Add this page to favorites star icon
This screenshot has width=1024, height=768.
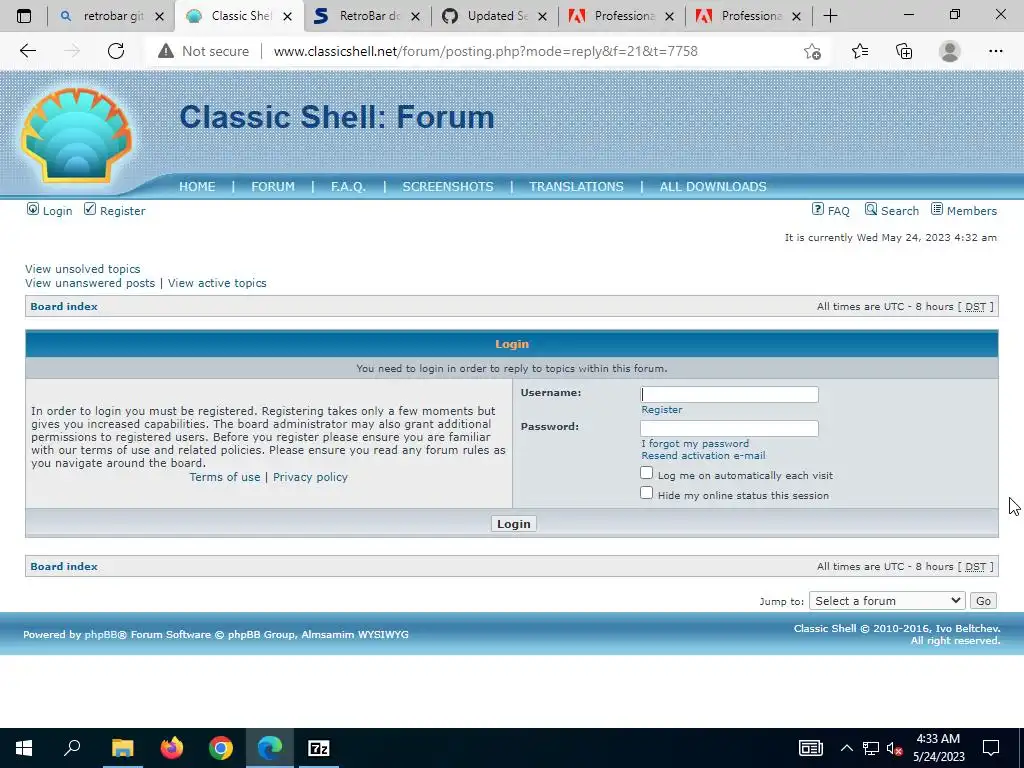coord(812,51)
